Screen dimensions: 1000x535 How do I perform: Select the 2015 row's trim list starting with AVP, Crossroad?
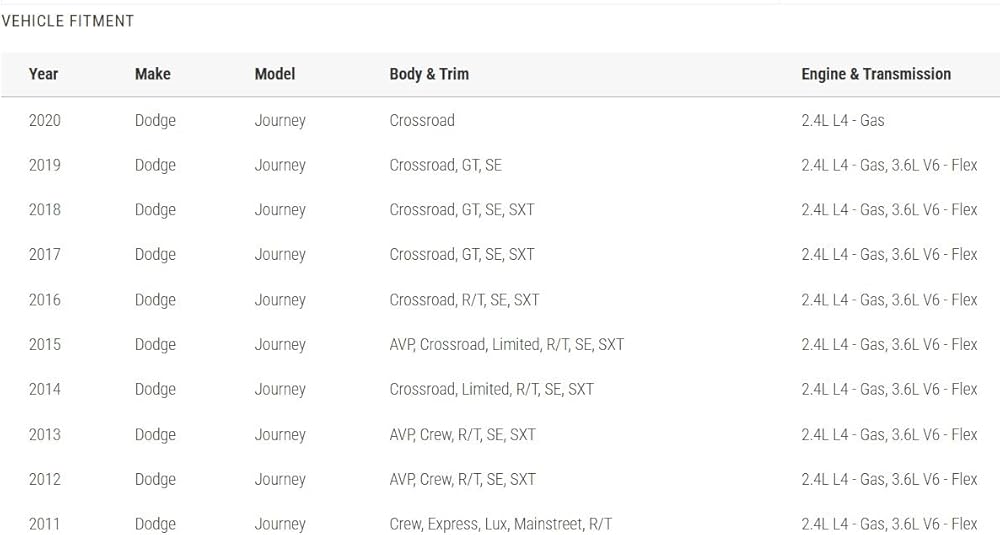tap(506, 344)
